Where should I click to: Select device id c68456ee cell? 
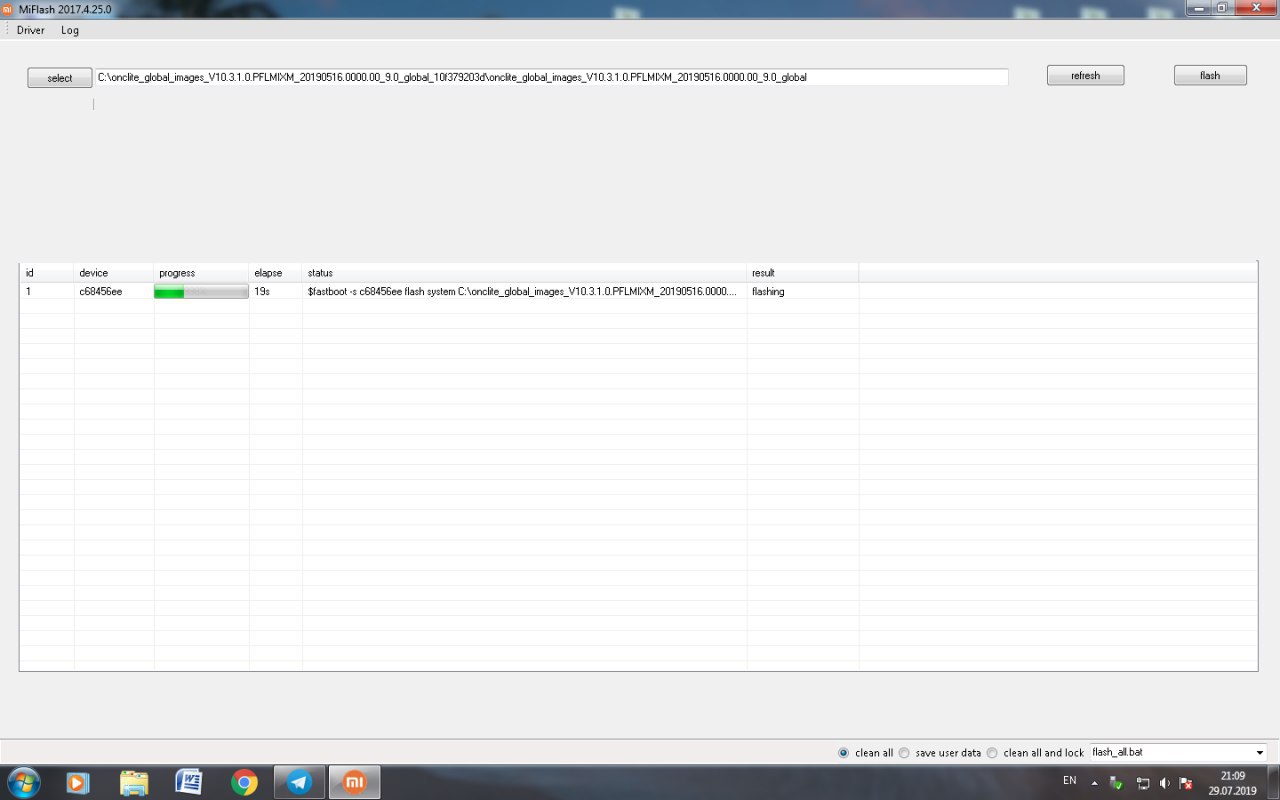114,292
